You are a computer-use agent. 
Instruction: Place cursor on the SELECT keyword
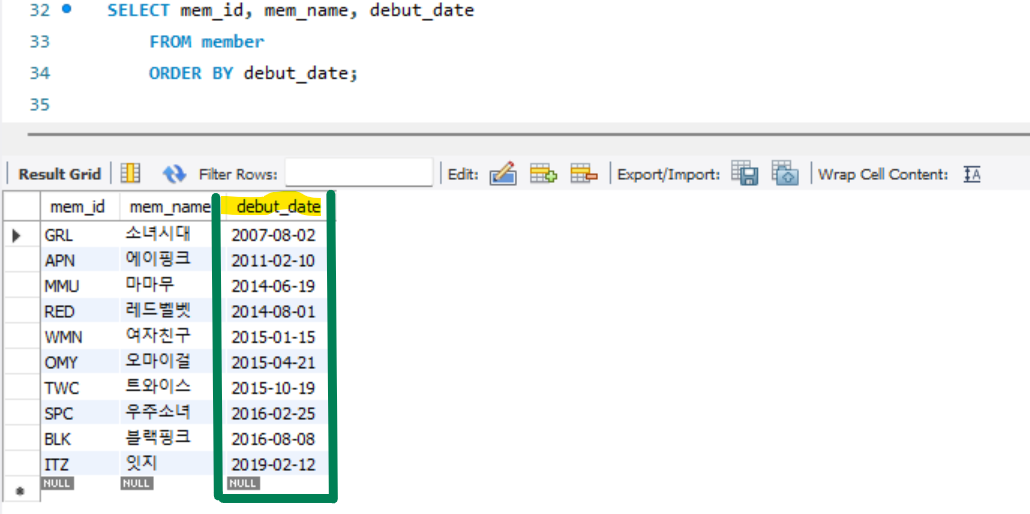click(139, 11)
